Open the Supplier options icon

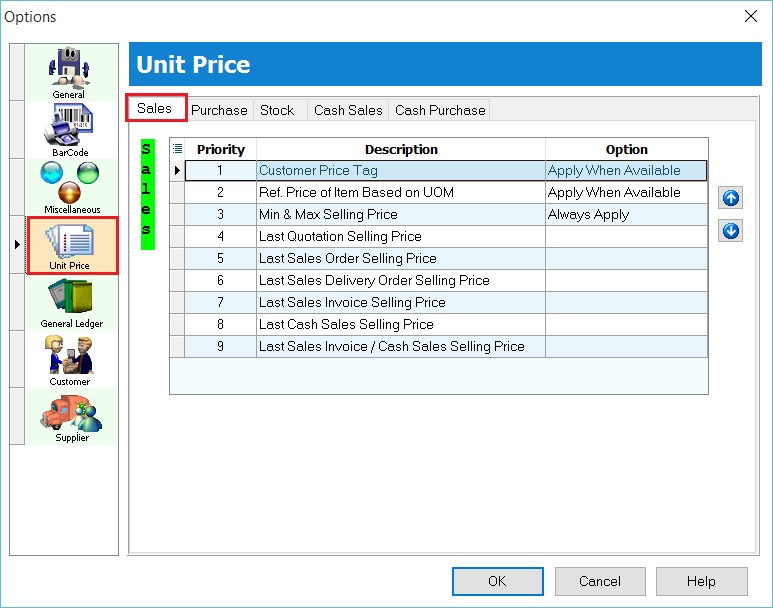[x=71, y=416]
